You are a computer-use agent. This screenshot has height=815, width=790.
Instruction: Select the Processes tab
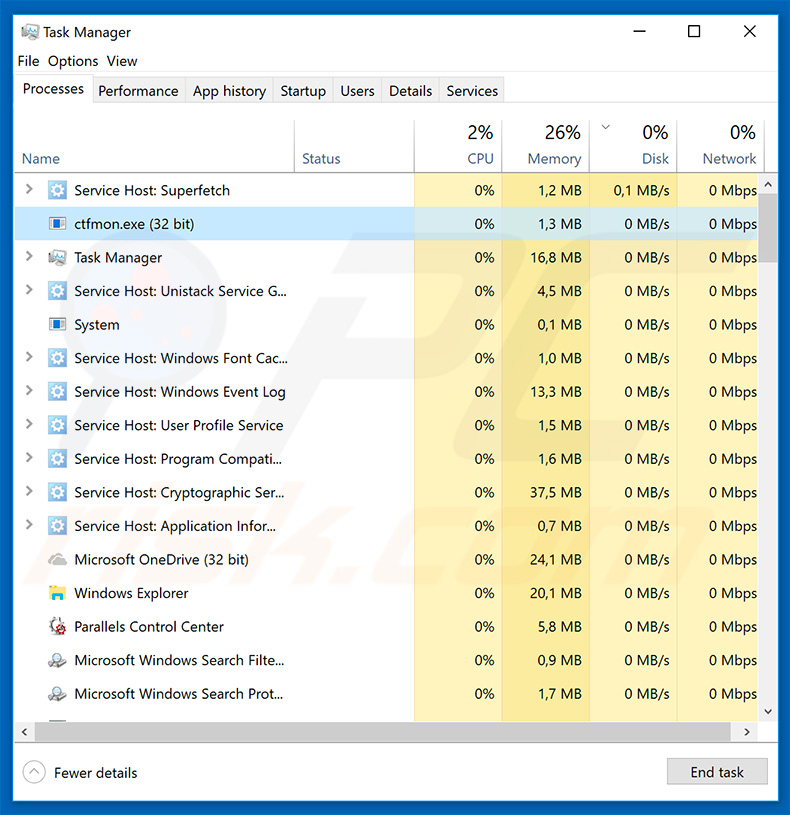click(53, 89)
